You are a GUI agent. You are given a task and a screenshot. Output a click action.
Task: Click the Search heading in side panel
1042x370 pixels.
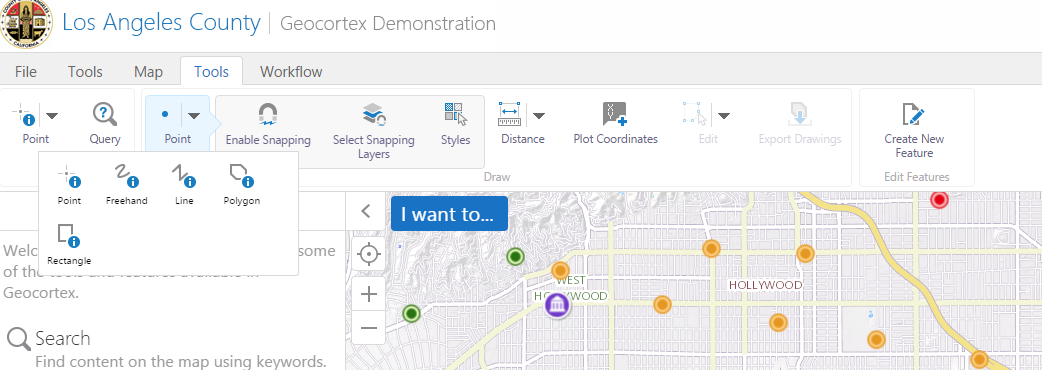62,338
